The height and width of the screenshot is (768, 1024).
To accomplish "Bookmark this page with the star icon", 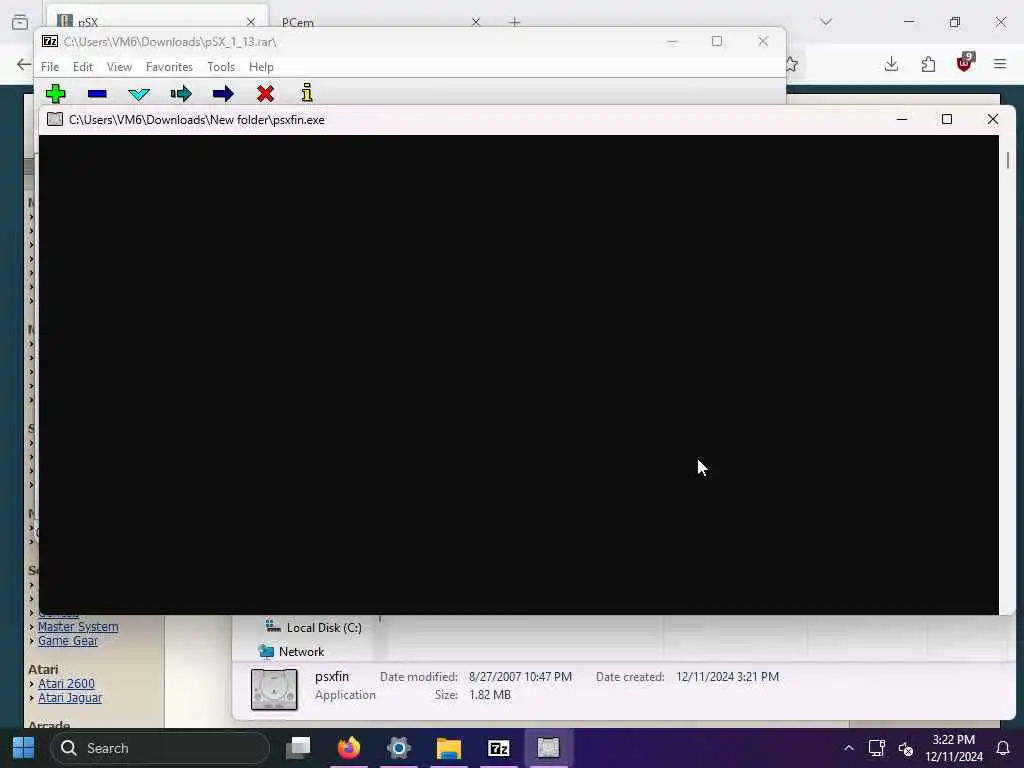I will click(x=792, y=64).
